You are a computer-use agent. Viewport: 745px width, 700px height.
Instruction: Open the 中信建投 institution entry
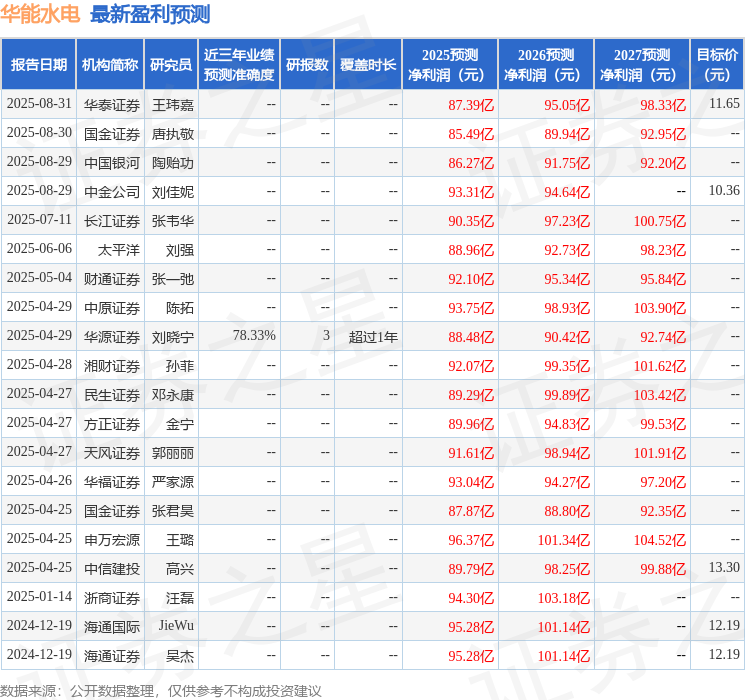[111, 568]
